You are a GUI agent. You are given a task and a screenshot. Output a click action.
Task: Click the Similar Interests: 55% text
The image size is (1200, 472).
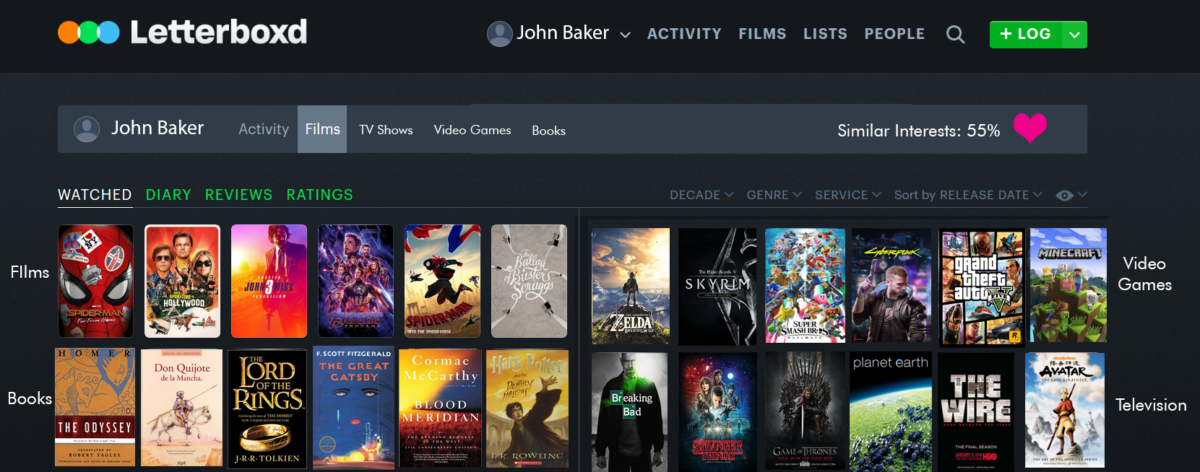(918, 130)
